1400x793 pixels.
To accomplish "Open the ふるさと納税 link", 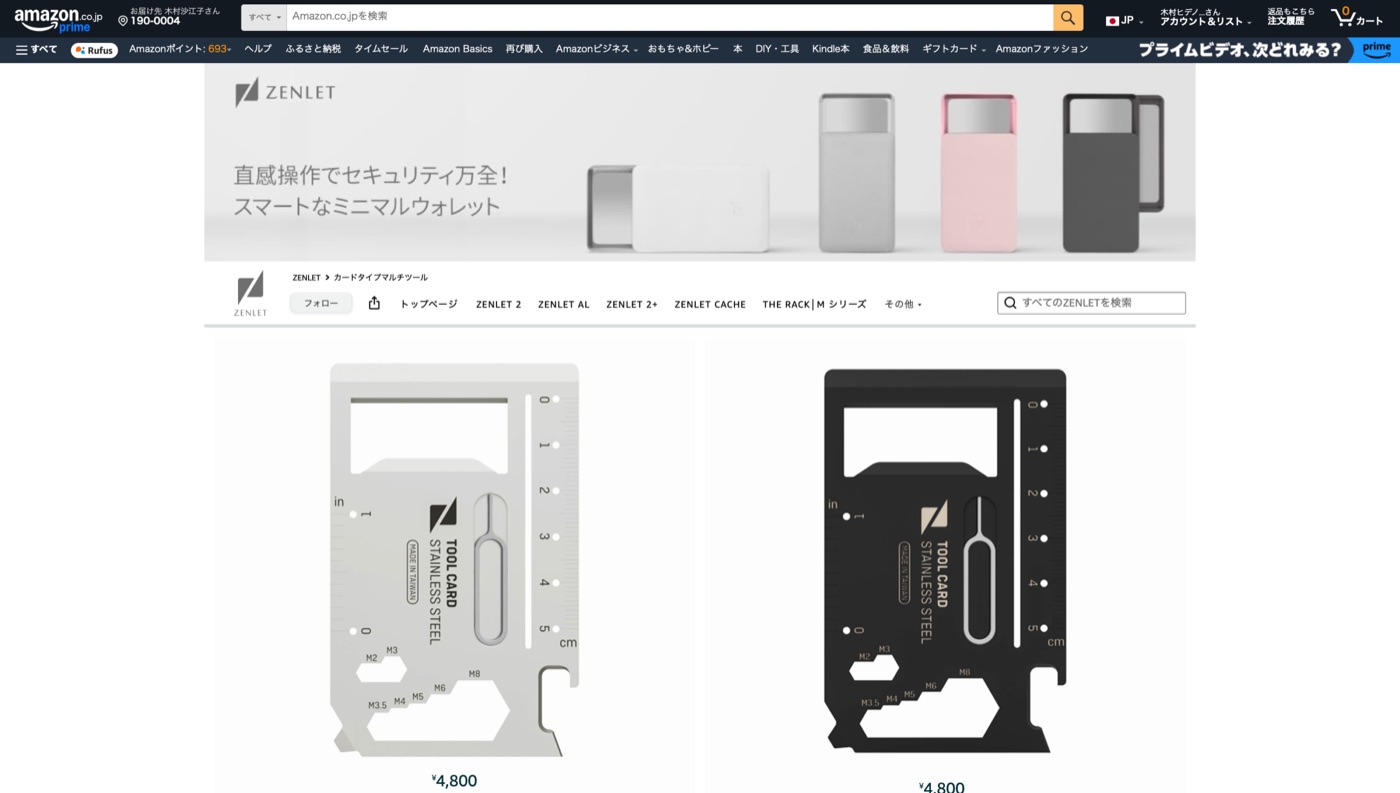I will [313, 49].
